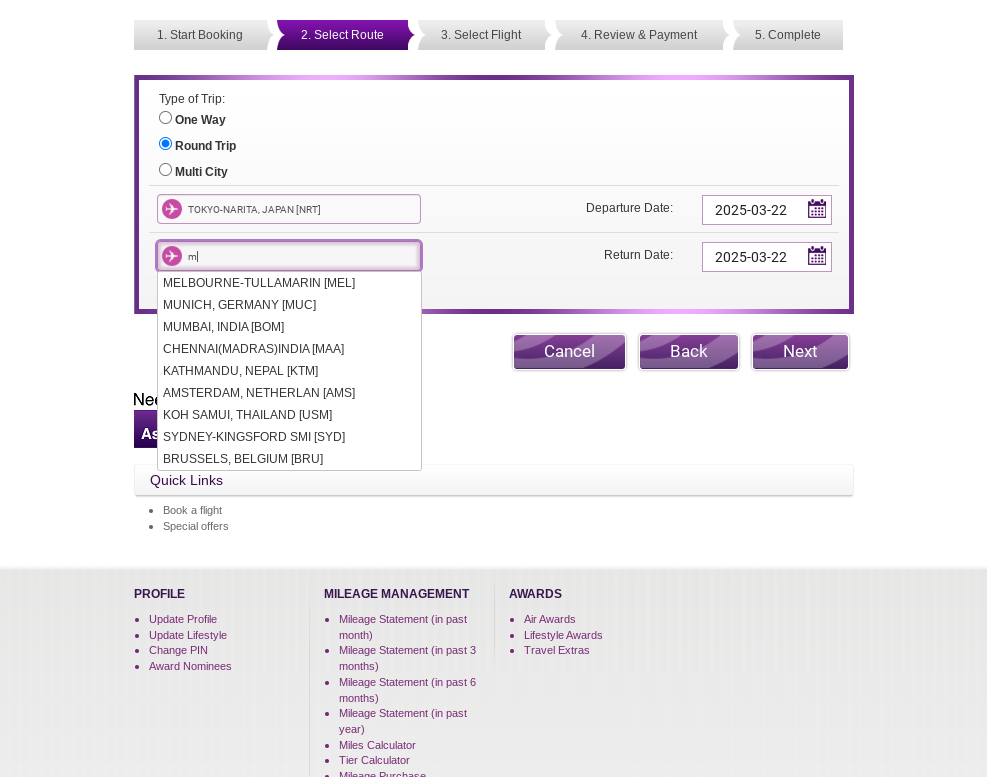
Task: Click the destination field containing 'm'
Action: tap(289, 256)
